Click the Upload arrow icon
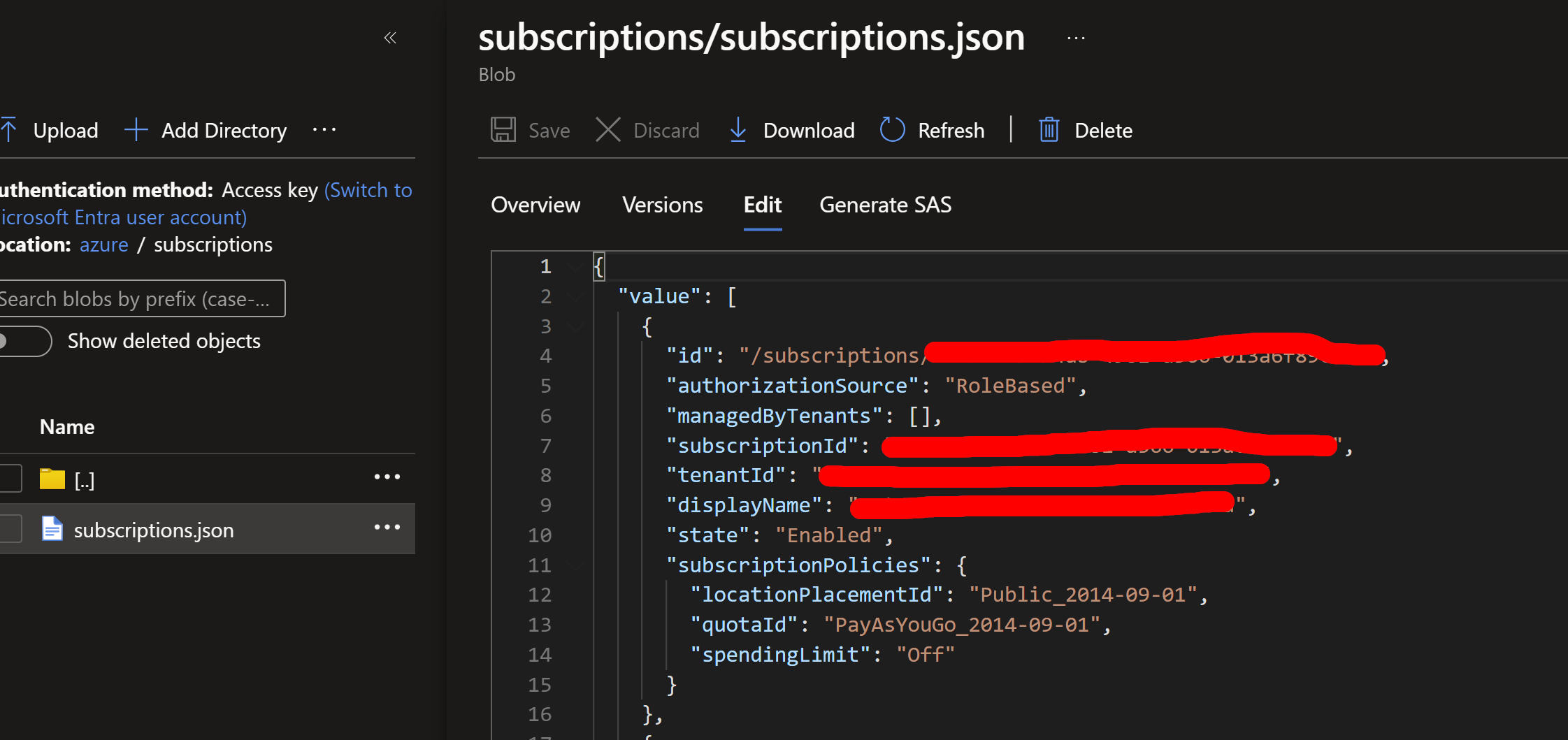This screenshot has width=1568, height=740. (x=8, y=130)
